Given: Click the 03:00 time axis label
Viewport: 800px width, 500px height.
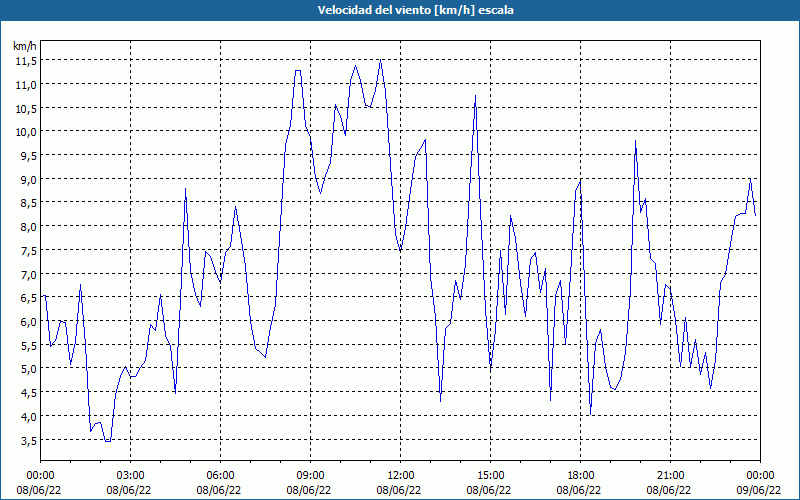Looking at the screenshot, I should click(131, 476).
